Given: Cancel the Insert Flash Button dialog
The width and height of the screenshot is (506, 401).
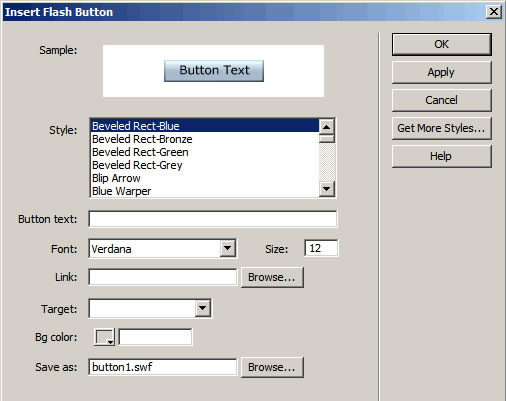Looking at the screenshot, I should pos(441,100).
